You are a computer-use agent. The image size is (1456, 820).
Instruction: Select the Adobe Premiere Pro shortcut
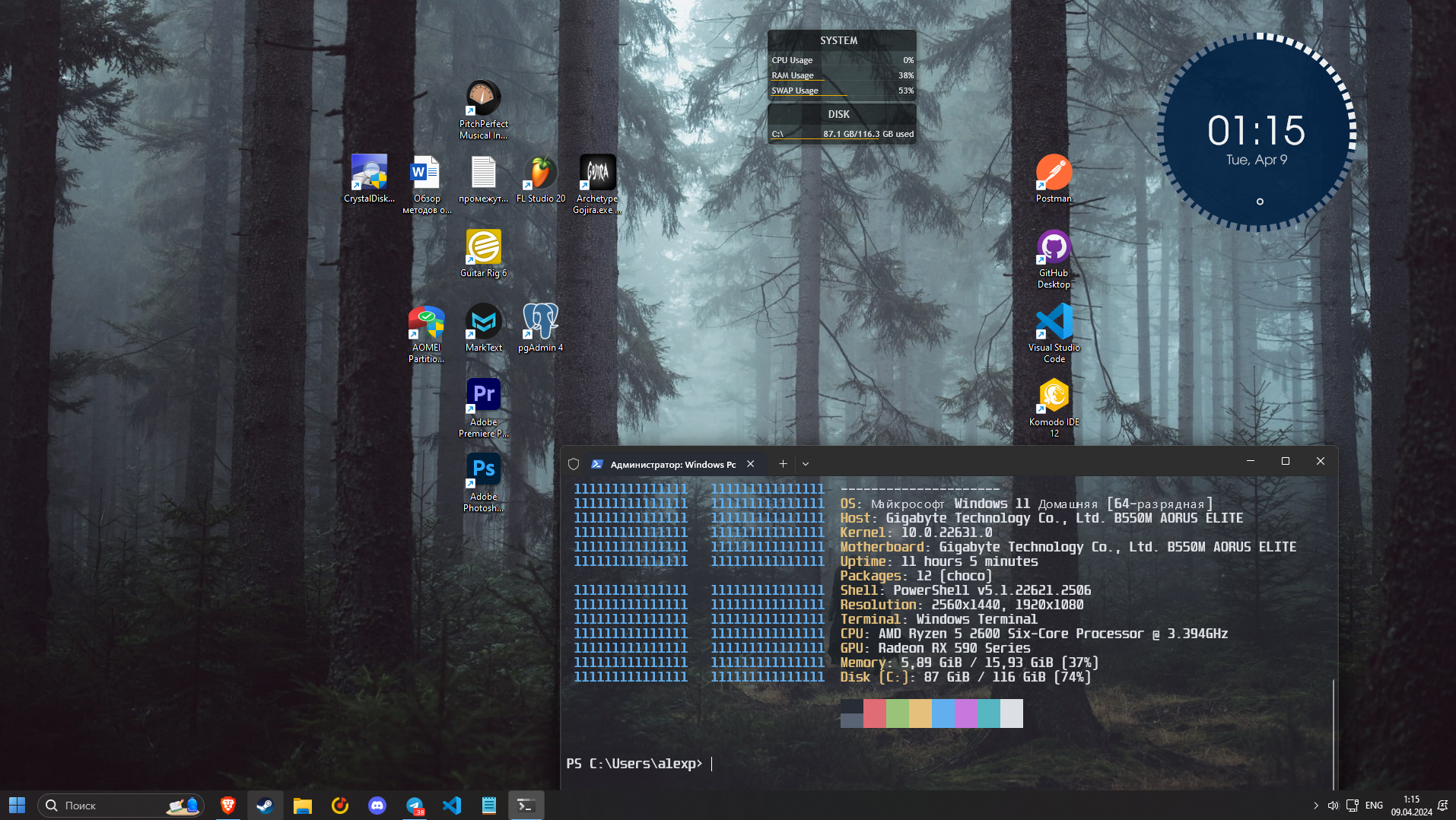(x=483, y=408)
